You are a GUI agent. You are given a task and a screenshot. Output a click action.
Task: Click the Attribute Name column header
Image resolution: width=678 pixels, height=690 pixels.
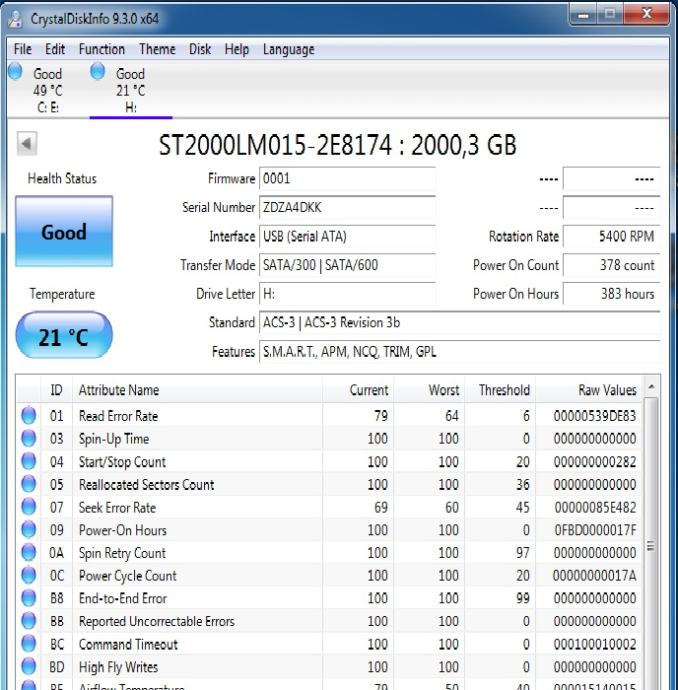pyautogui.click(x=119, y=390)
